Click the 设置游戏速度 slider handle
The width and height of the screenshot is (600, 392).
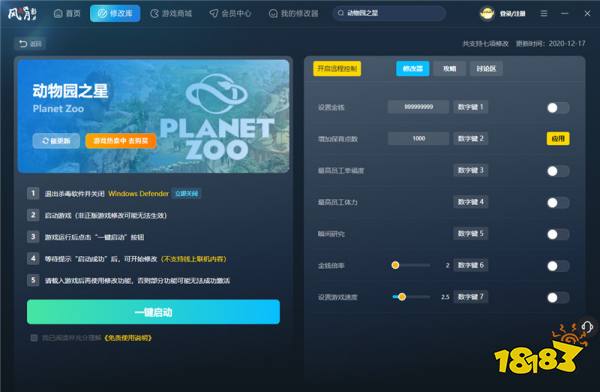401,297
